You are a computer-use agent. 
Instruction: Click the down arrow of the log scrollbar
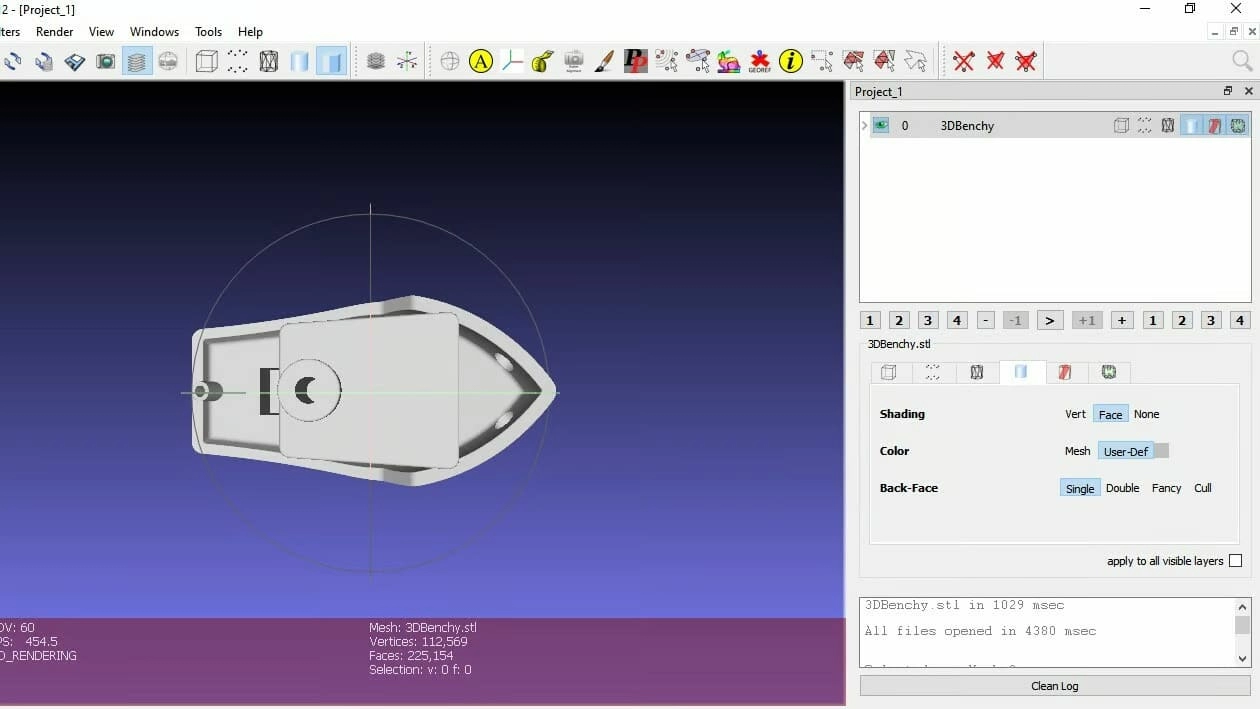tap(1243, 658)
